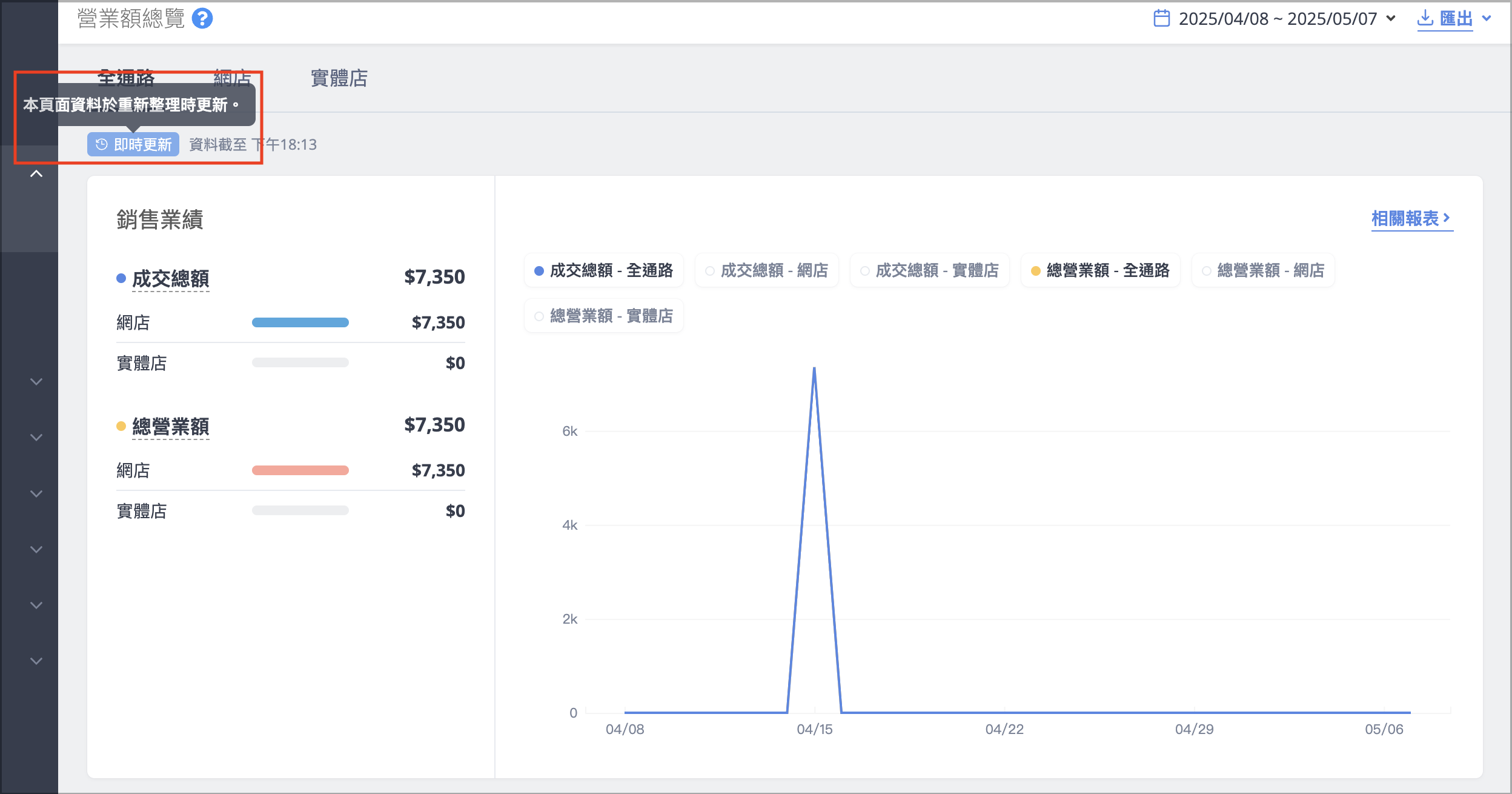Click the chart peak near 04/15
The image size is (1512, 794).
point(814,369)
